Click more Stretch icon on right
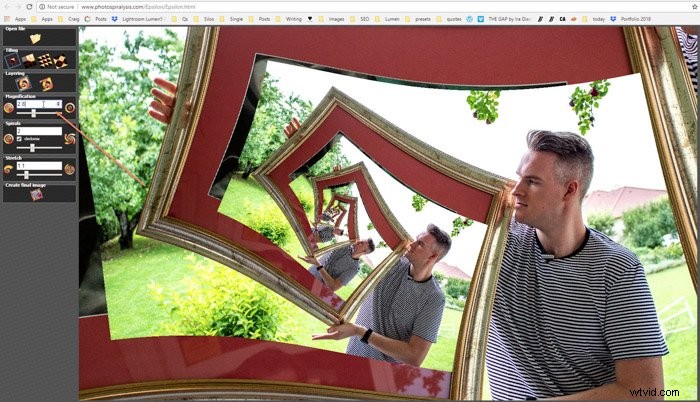Viewport: 700px width, 402px height. pyautogui.click(x=69, y=169)
